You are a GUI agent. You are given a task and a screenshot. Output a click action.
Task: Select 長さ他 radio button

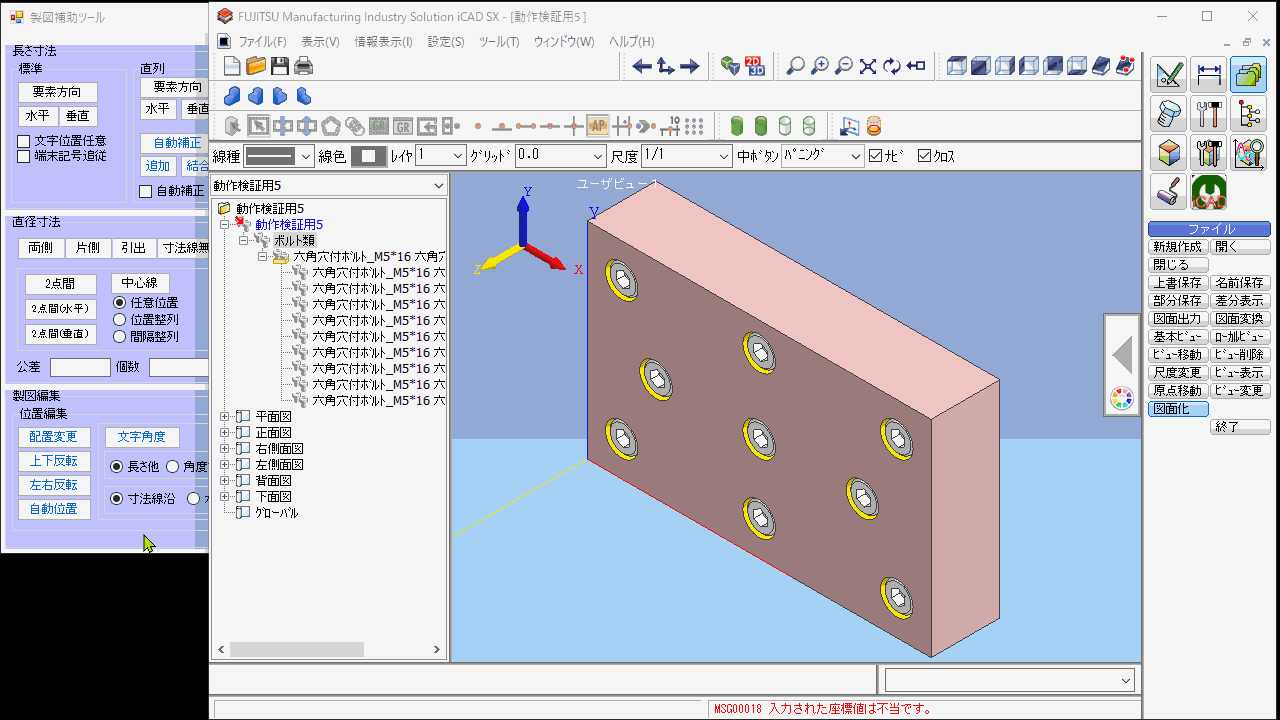coord(117,467)
